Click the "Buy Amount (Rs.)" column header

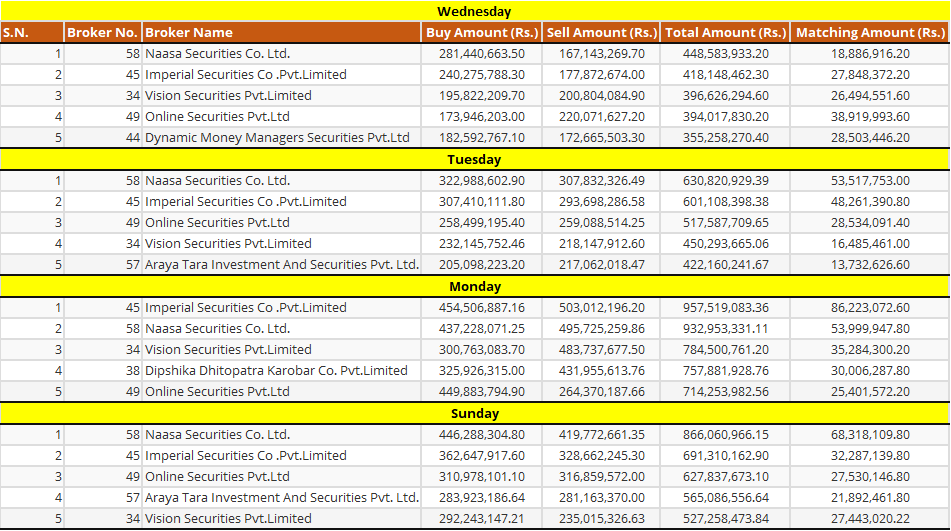(481, 32)
